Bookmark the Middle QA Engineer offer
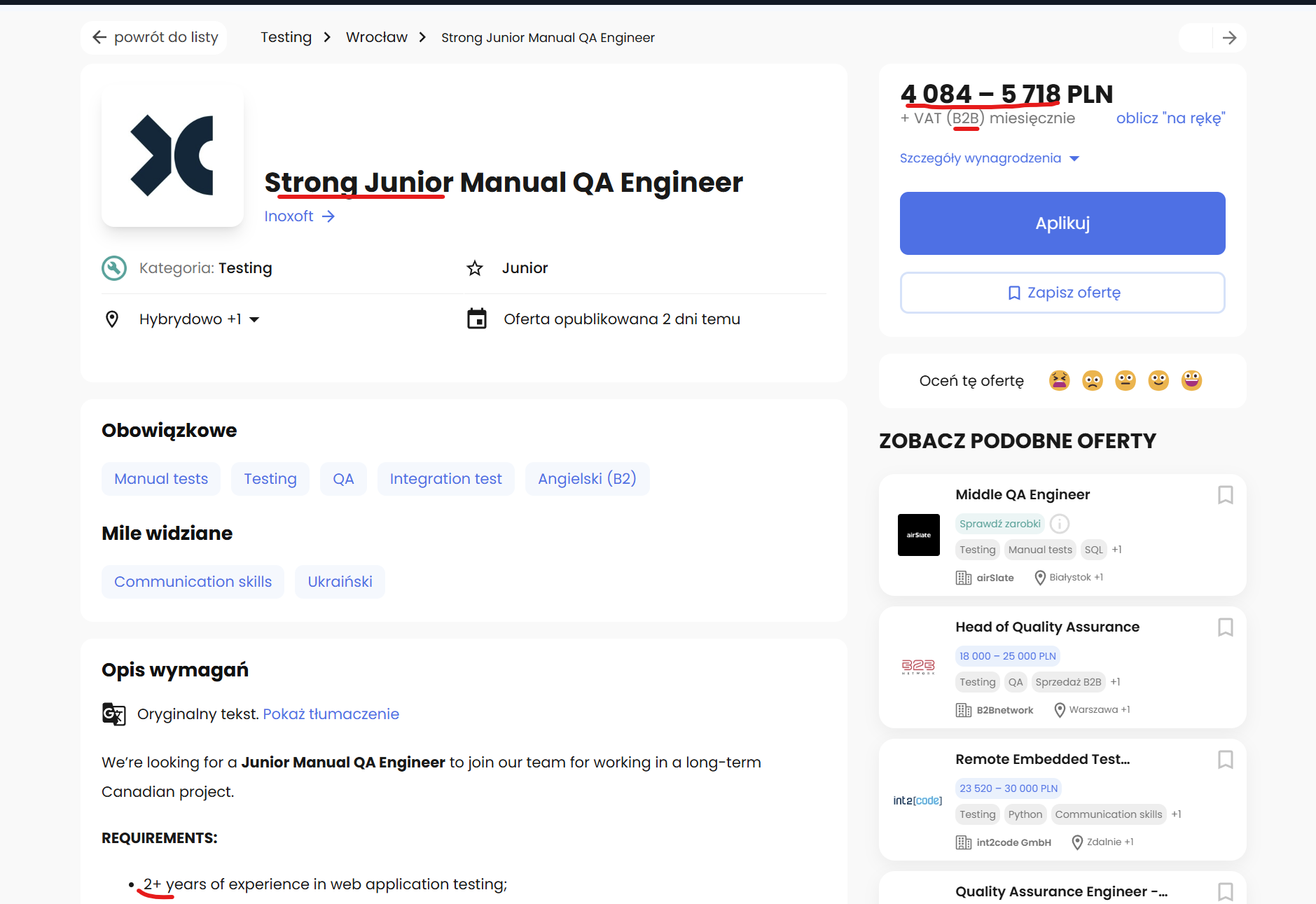1316x904 pixels. coord(1225,495)
